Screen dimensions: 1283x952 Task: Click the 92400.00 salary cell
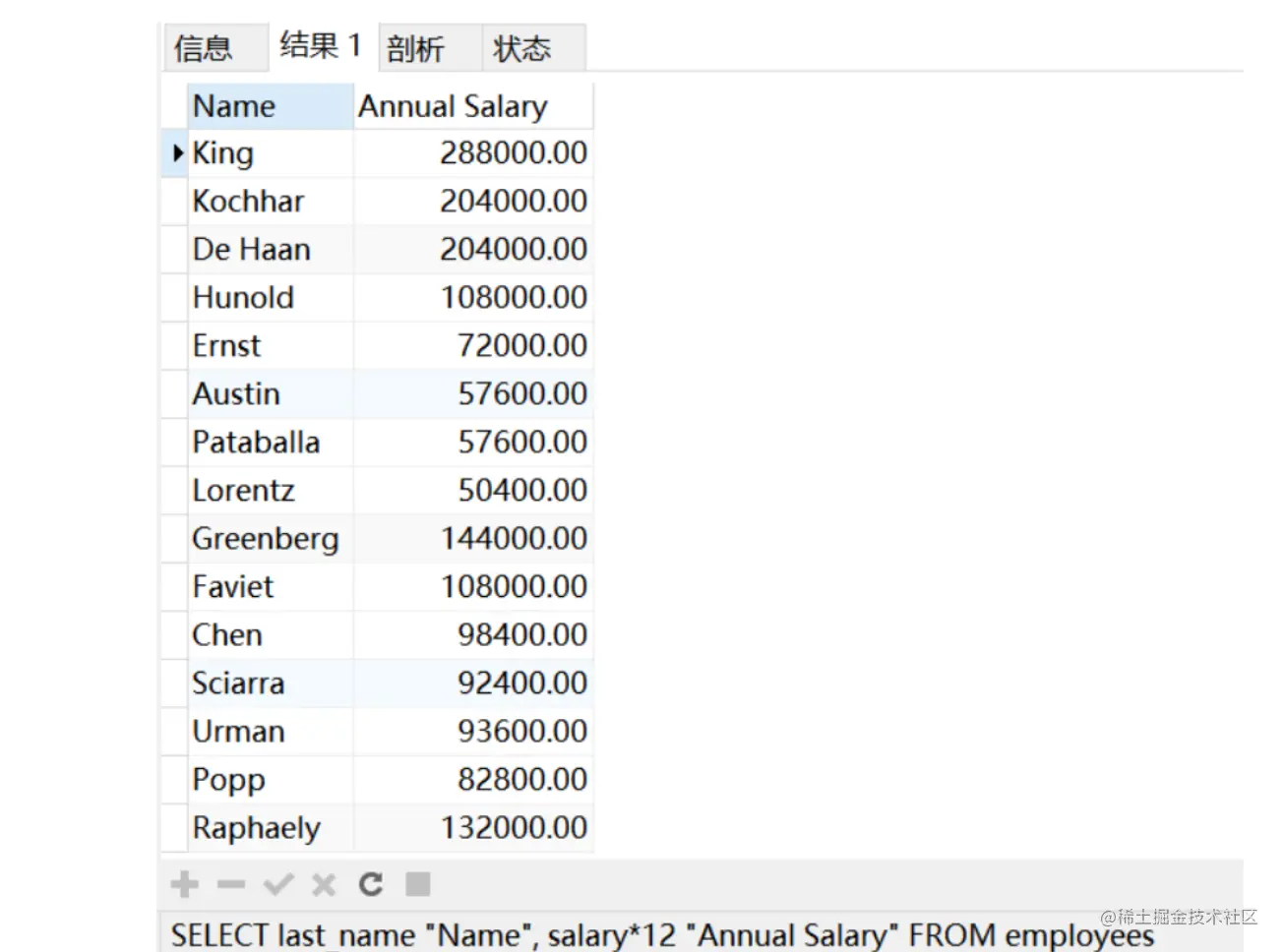(x=473, y=684)
